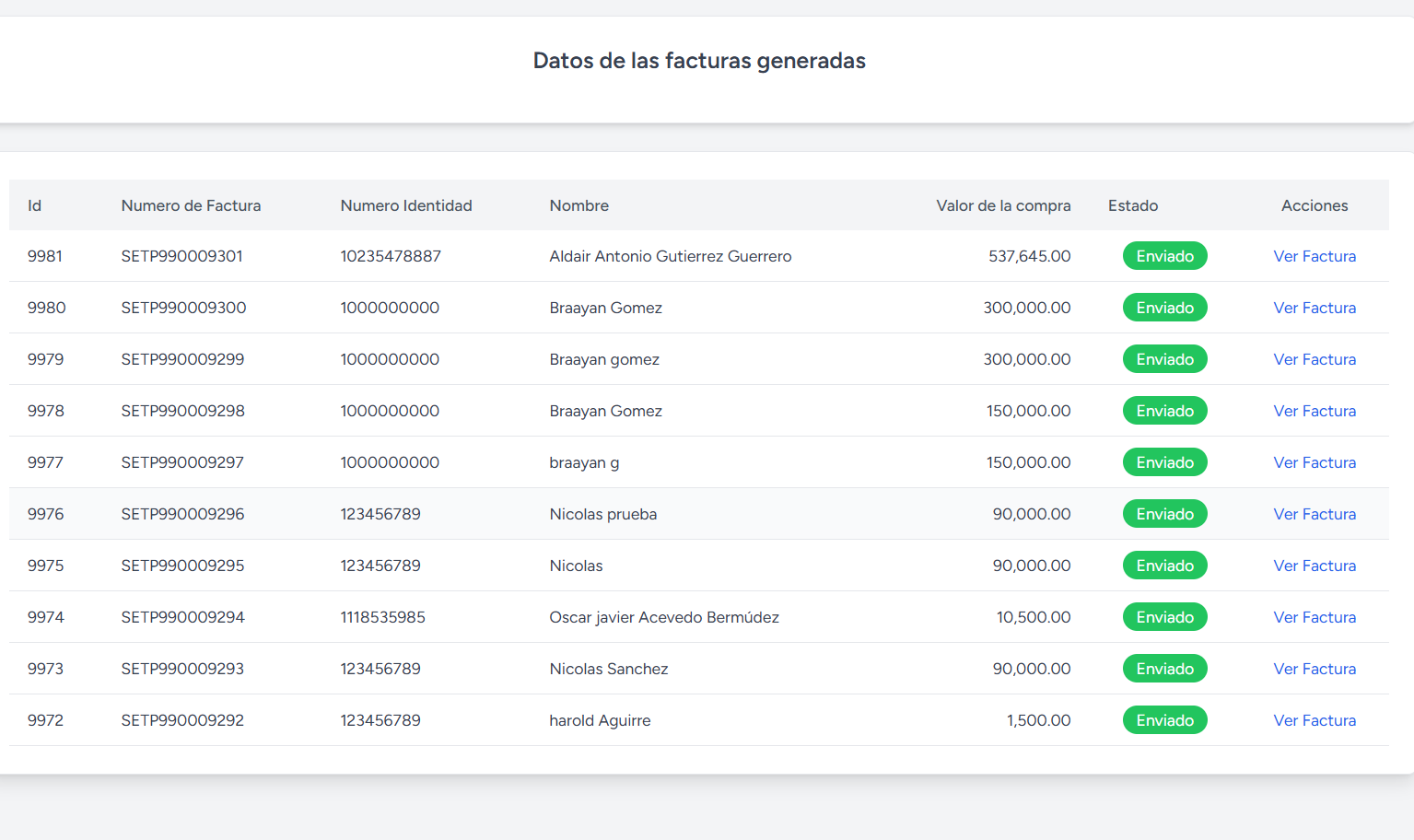Select invoice number SETP990009299
The image size is (1414, 840).
[x=182, y=359]
